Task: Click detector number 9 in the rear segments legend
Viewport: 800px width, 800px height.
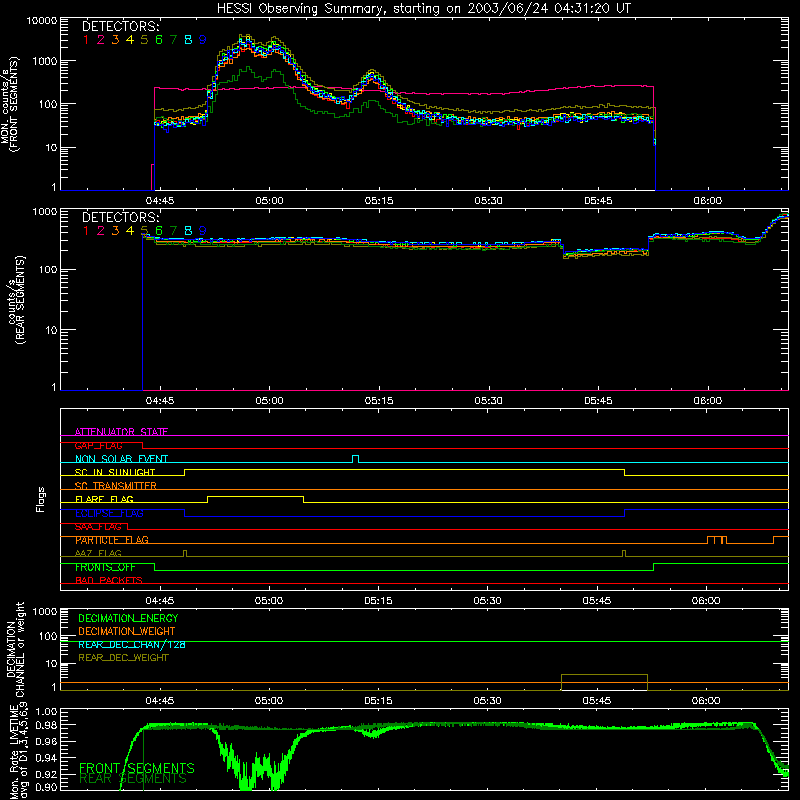Action: pyautogui.click(x=203, y=231)
